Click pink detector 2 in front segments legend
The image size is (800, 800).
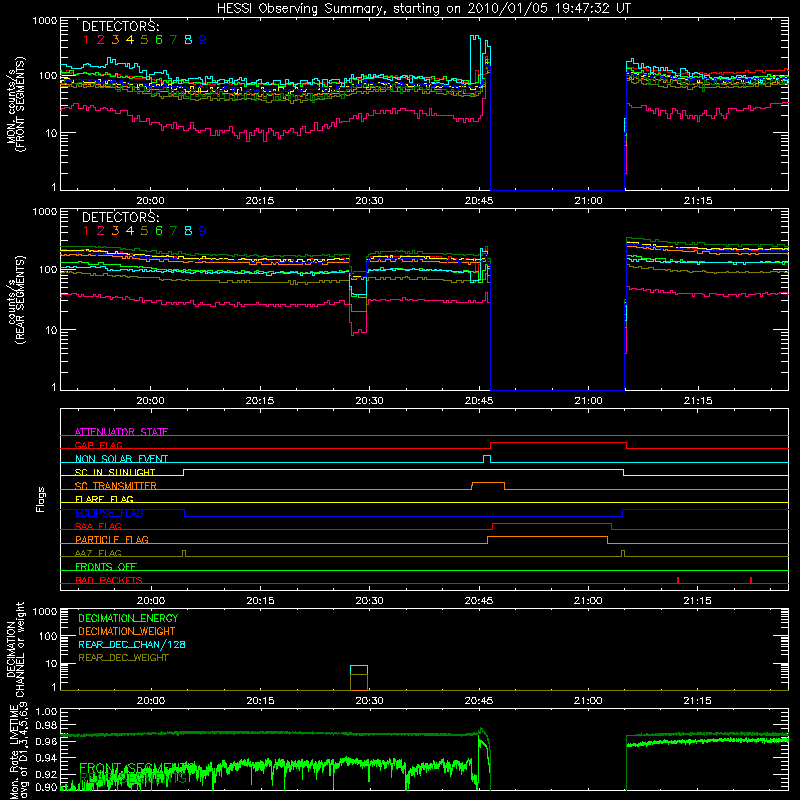(101, 40)
